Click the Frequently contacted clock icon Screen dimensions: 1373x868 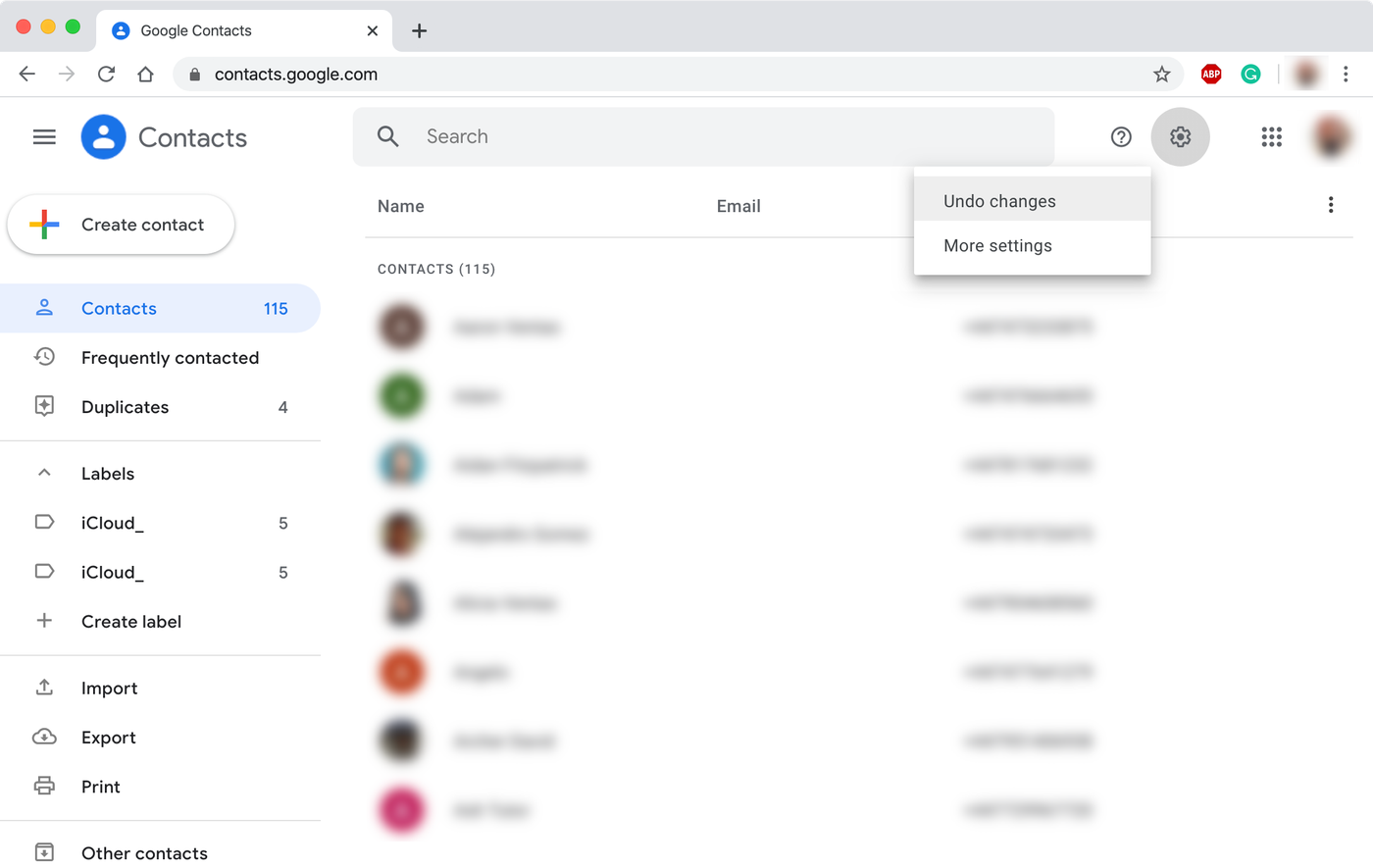44,357
